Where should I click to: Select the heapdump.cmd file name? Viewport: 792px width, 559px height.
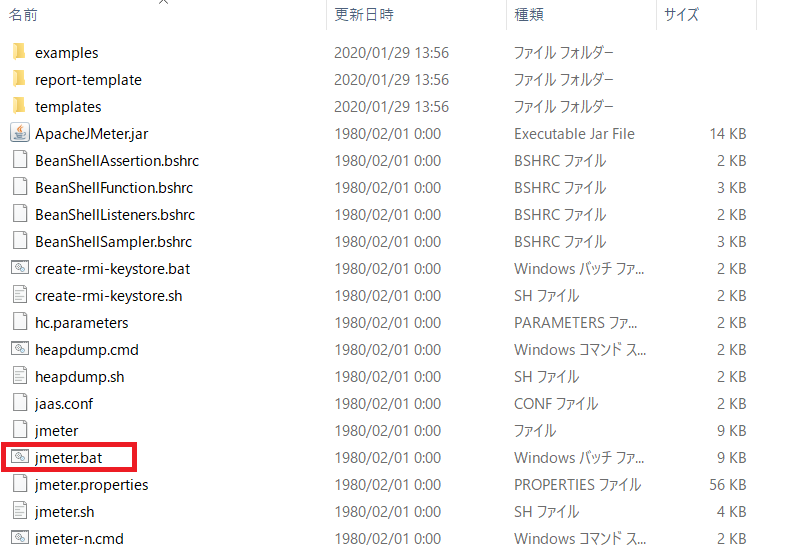[x=86, y=350]
